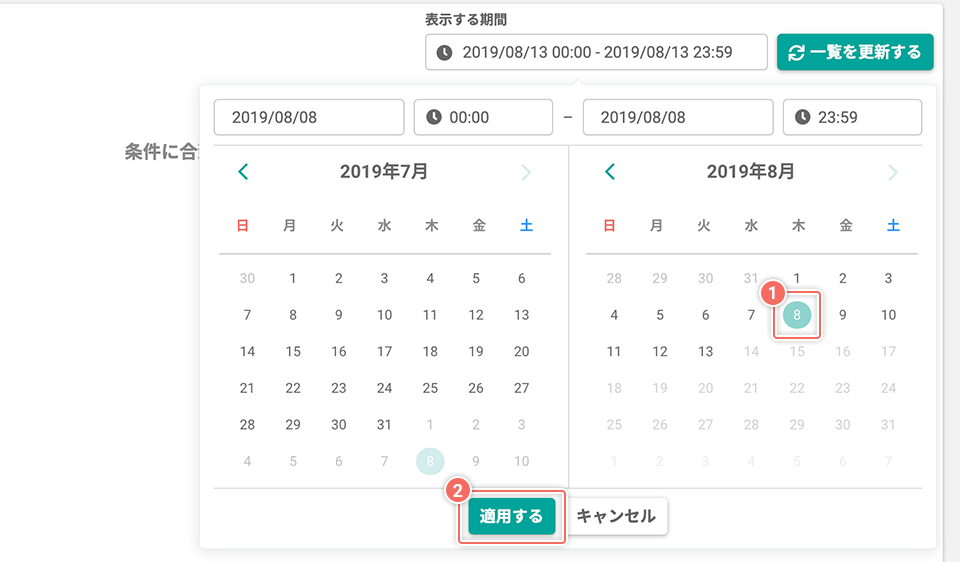960x562 pixels.
Task: Select August 12 in 2019年8月 calendar
Action: tap(659, 351)
